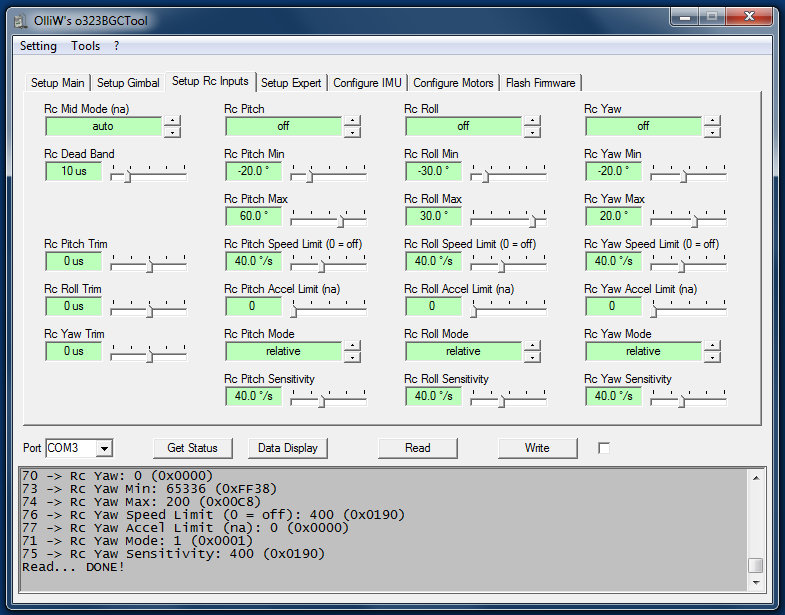Open the Port COM3 dropdown
The height and width of the screenshot is (615, 785).
(x=104, y=448)
